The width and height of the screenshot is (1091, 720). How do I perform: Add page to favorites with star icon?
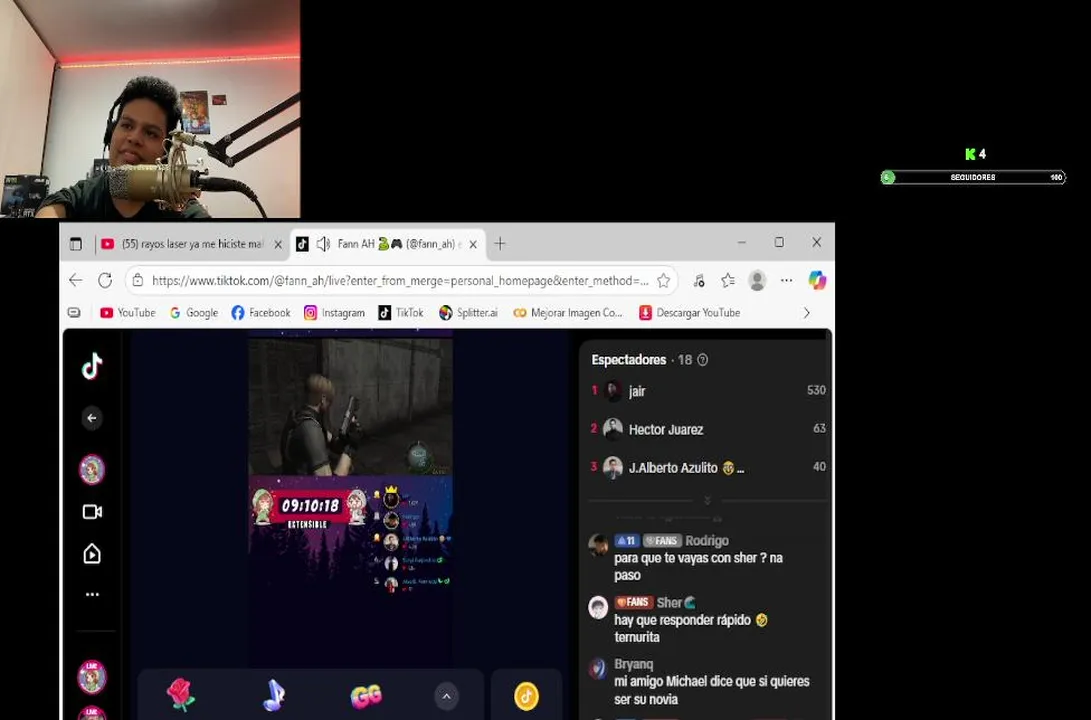pyautogui.click(x=664, y=280)
